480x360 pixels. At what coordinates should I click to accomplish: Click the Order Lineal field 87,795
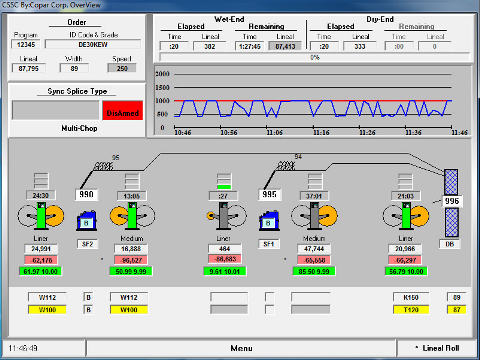coord(29,69)
